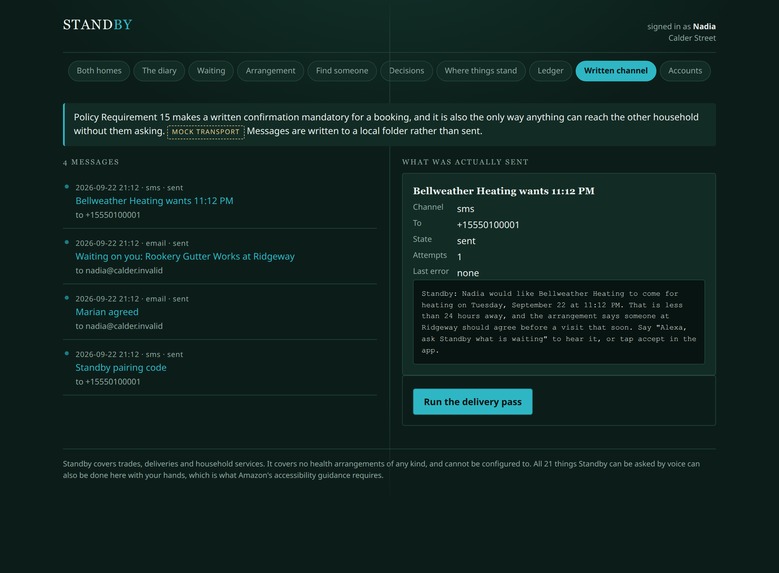Open the Decisions tab
779x573 pixels.
click(406, 71)
